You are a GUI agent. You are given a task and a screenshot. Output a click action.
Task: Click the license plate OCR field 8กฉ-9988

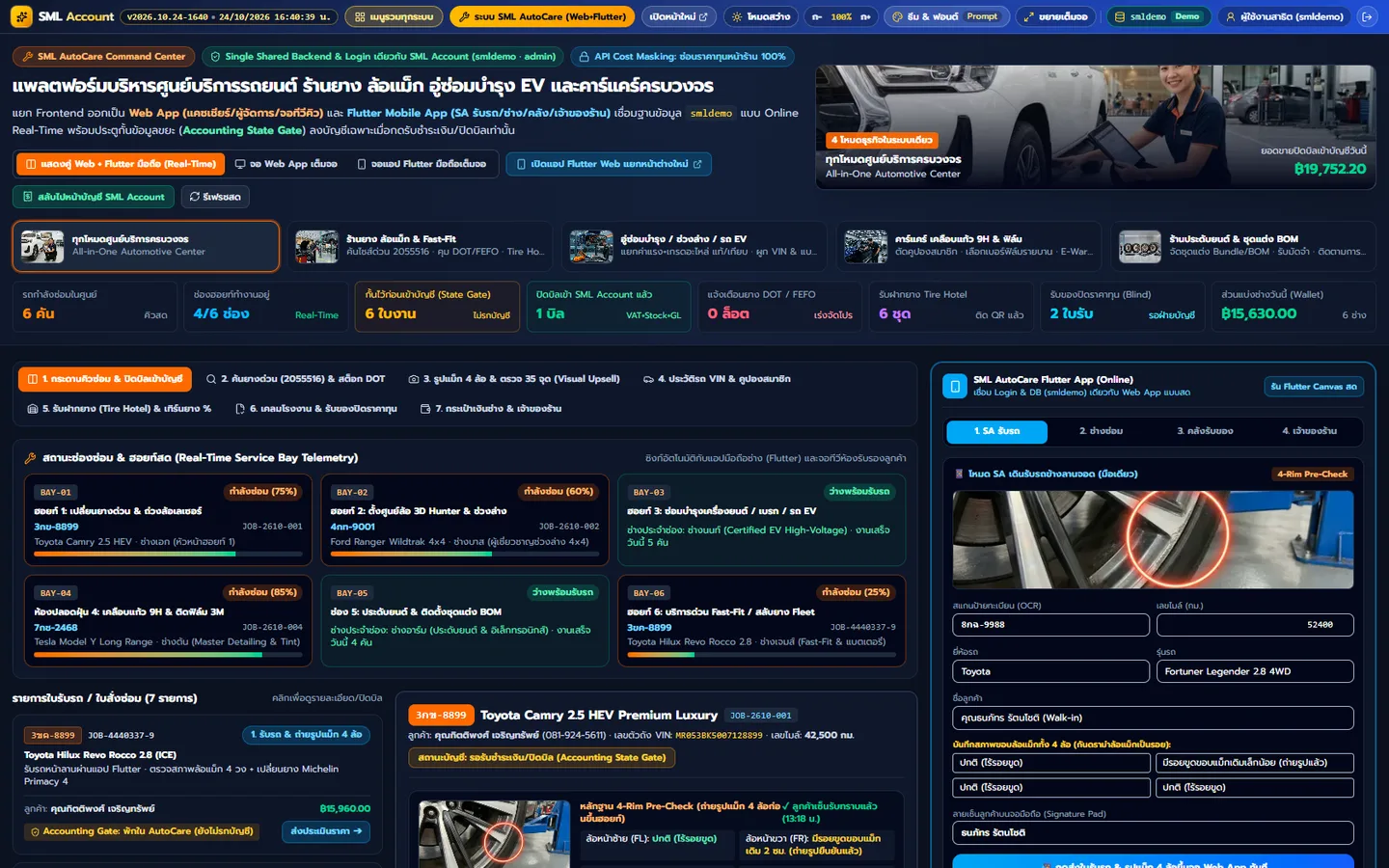[x=1050, y=625]
